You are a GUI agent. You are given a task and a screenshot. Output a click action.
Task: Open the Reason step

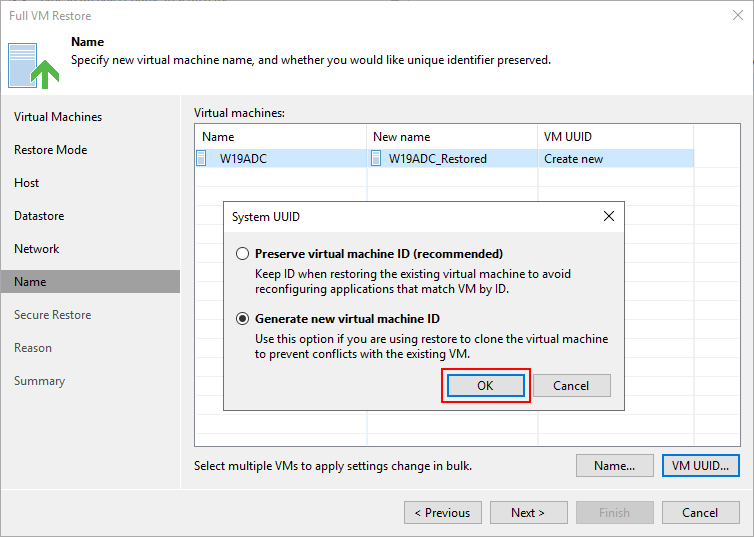[33, 348]
